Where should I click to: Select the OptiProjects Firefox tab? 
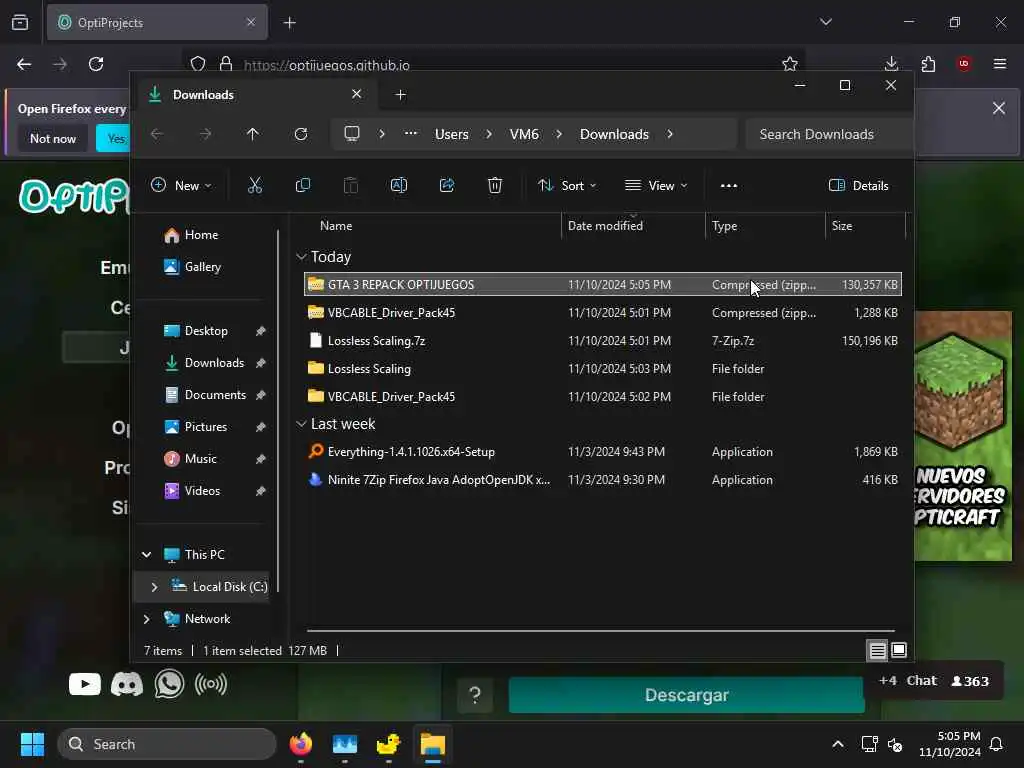pyautogui.click(x=157, y=22)
